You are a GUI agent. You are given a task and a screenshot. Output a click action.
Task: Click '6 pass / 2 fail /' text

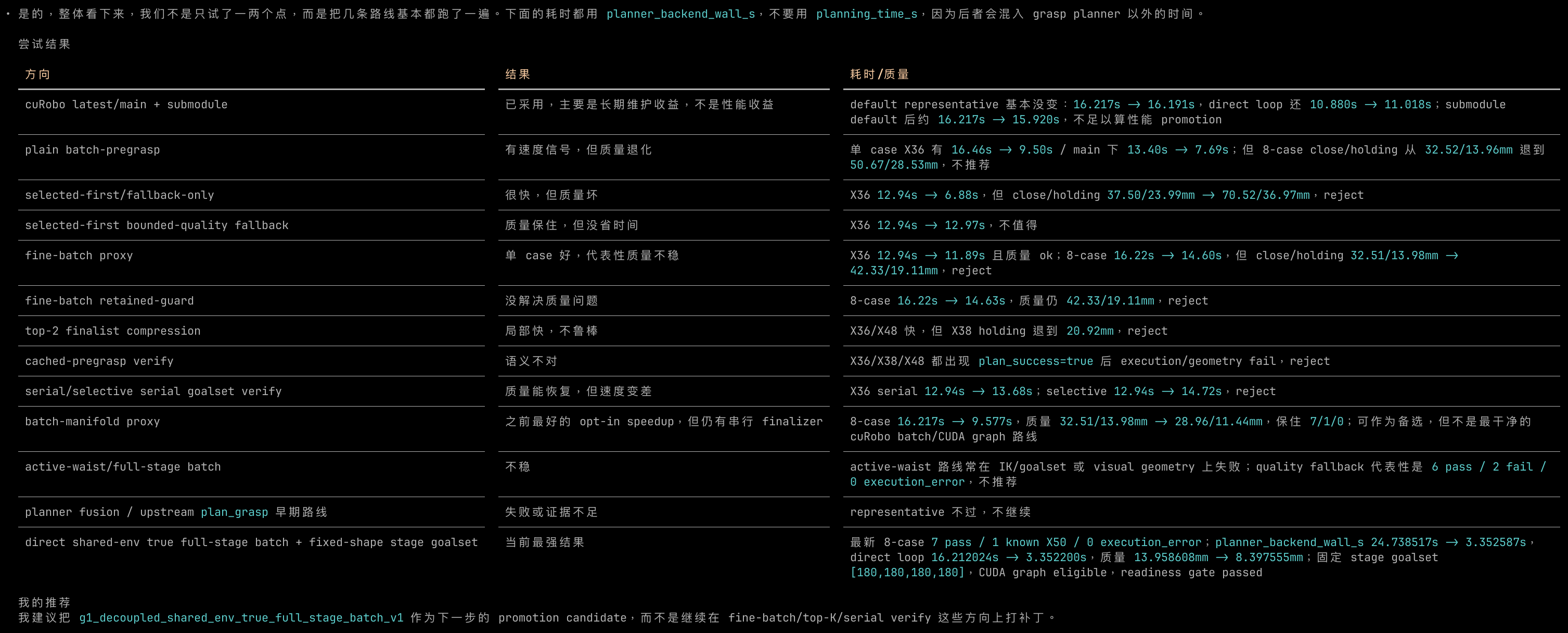(1489, 466)
